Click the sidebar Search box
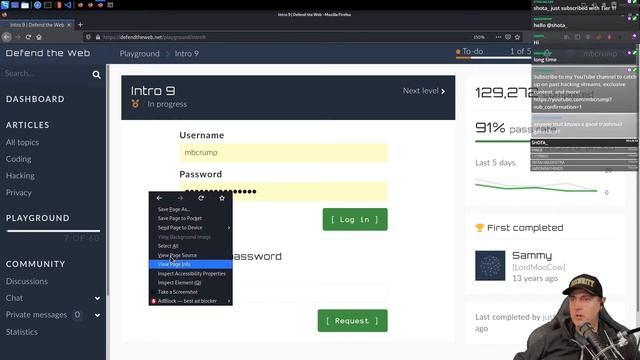640x360 pixels. tap(47, 74)
